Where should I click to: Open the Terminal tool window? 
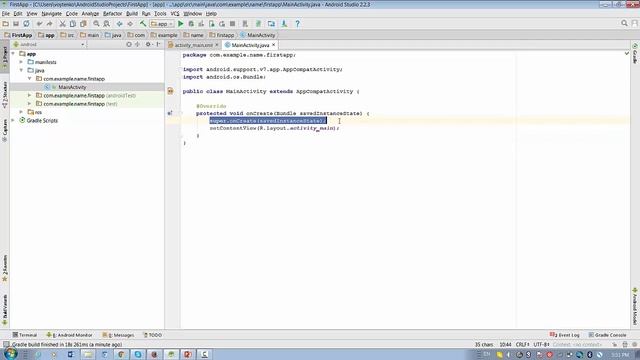[x=24, y=335]
